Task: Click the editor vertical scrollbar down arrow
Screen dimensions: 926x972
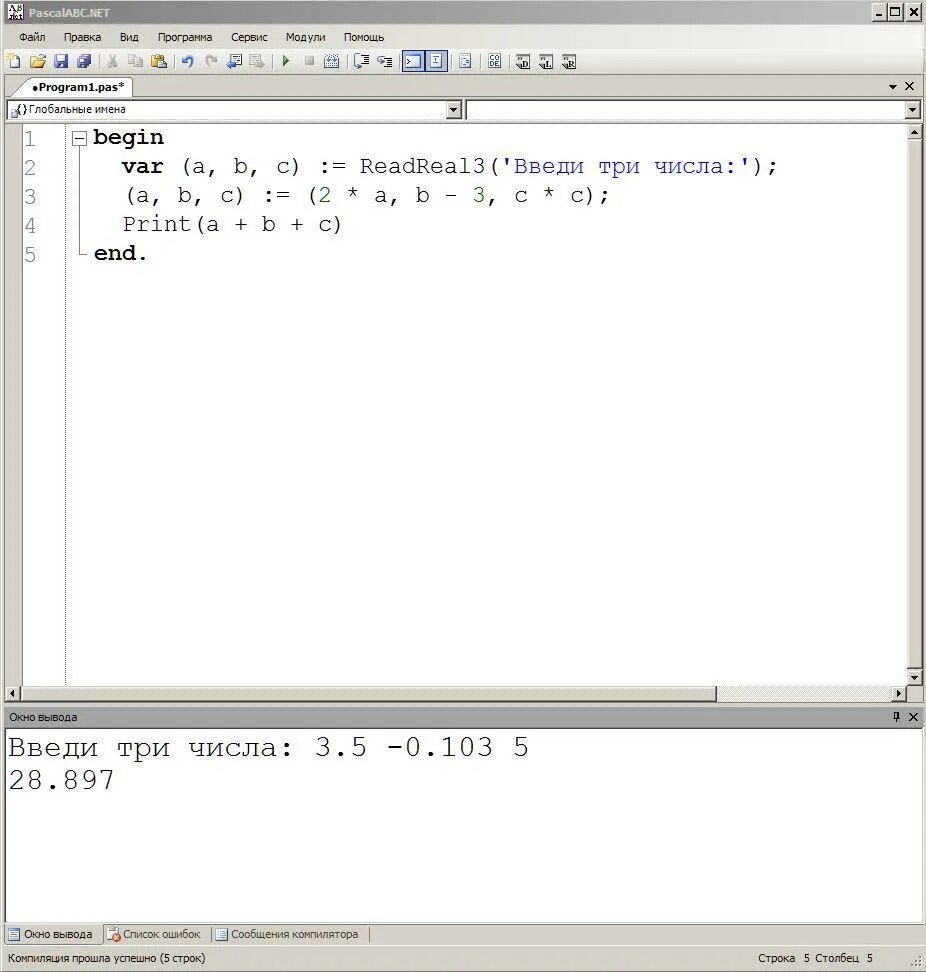Action: 914,678
